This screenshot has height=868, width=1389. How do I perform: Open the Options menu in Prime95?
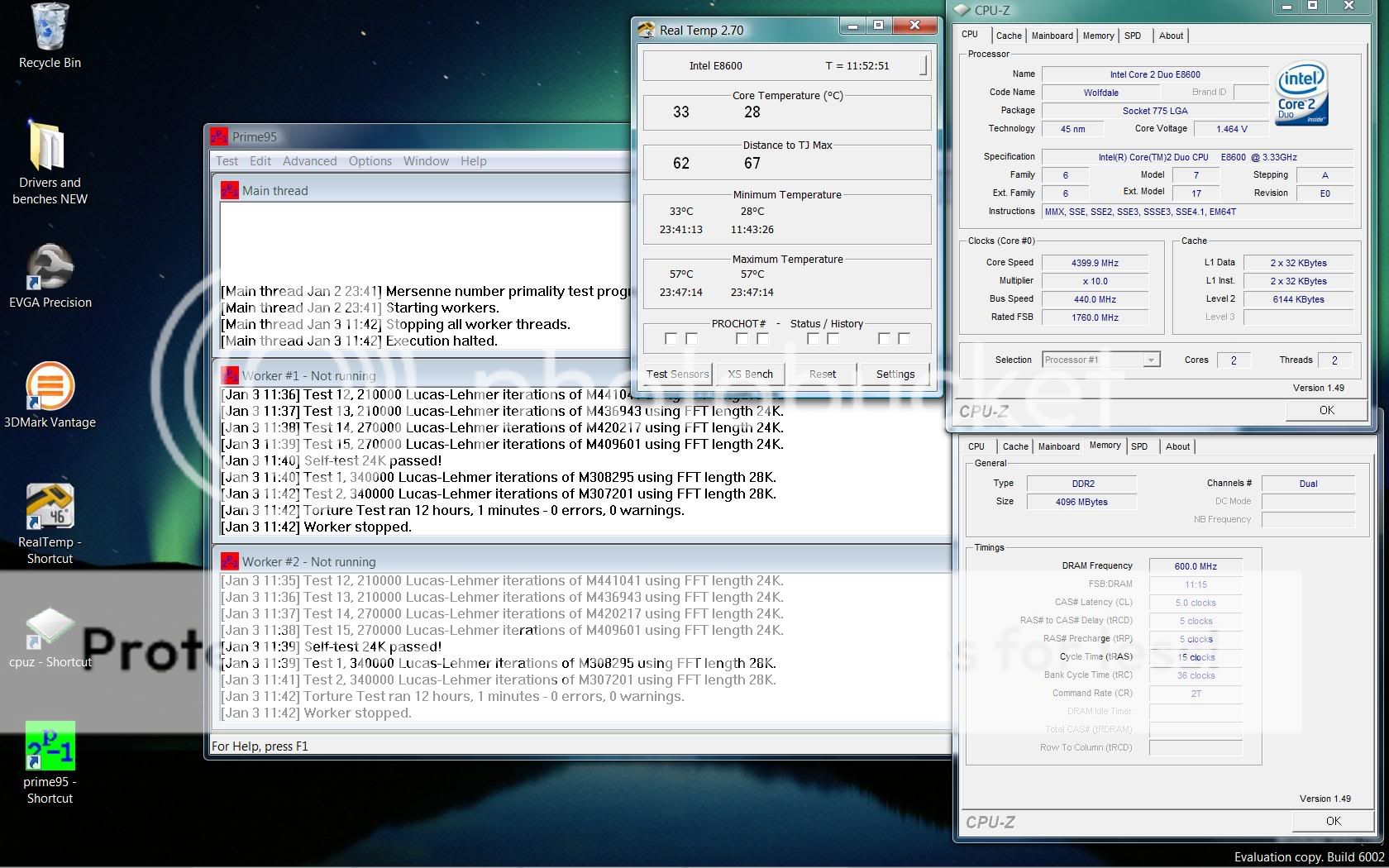(370, 161)
